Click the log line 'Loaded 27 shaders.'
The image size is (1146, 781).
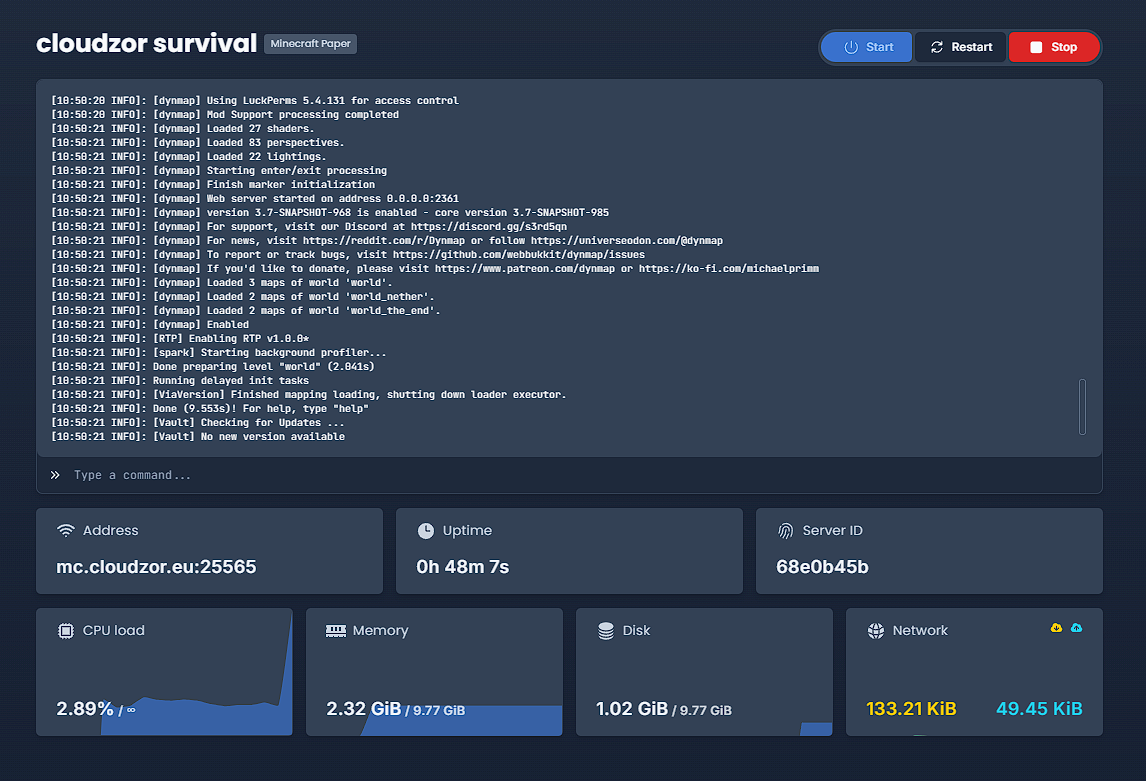click(x=183, y=129)
